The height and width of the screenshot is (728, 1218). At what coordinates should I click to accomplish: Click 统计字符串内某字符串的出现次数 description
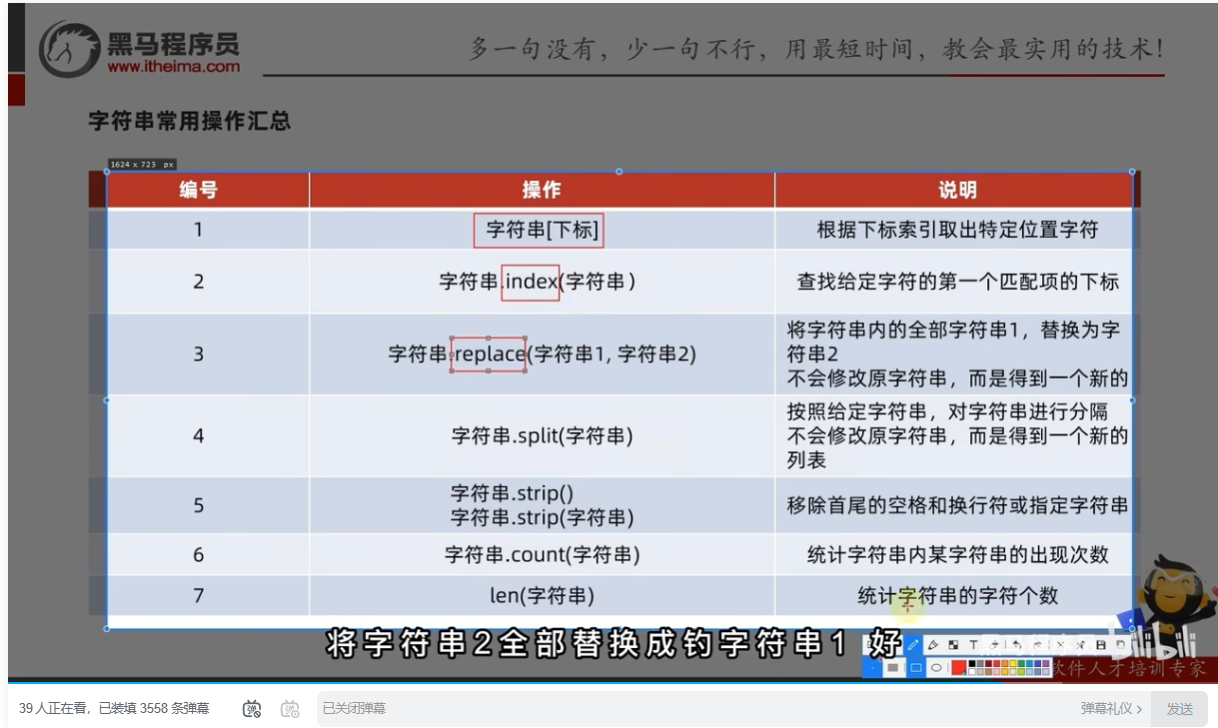pos(957,554)
